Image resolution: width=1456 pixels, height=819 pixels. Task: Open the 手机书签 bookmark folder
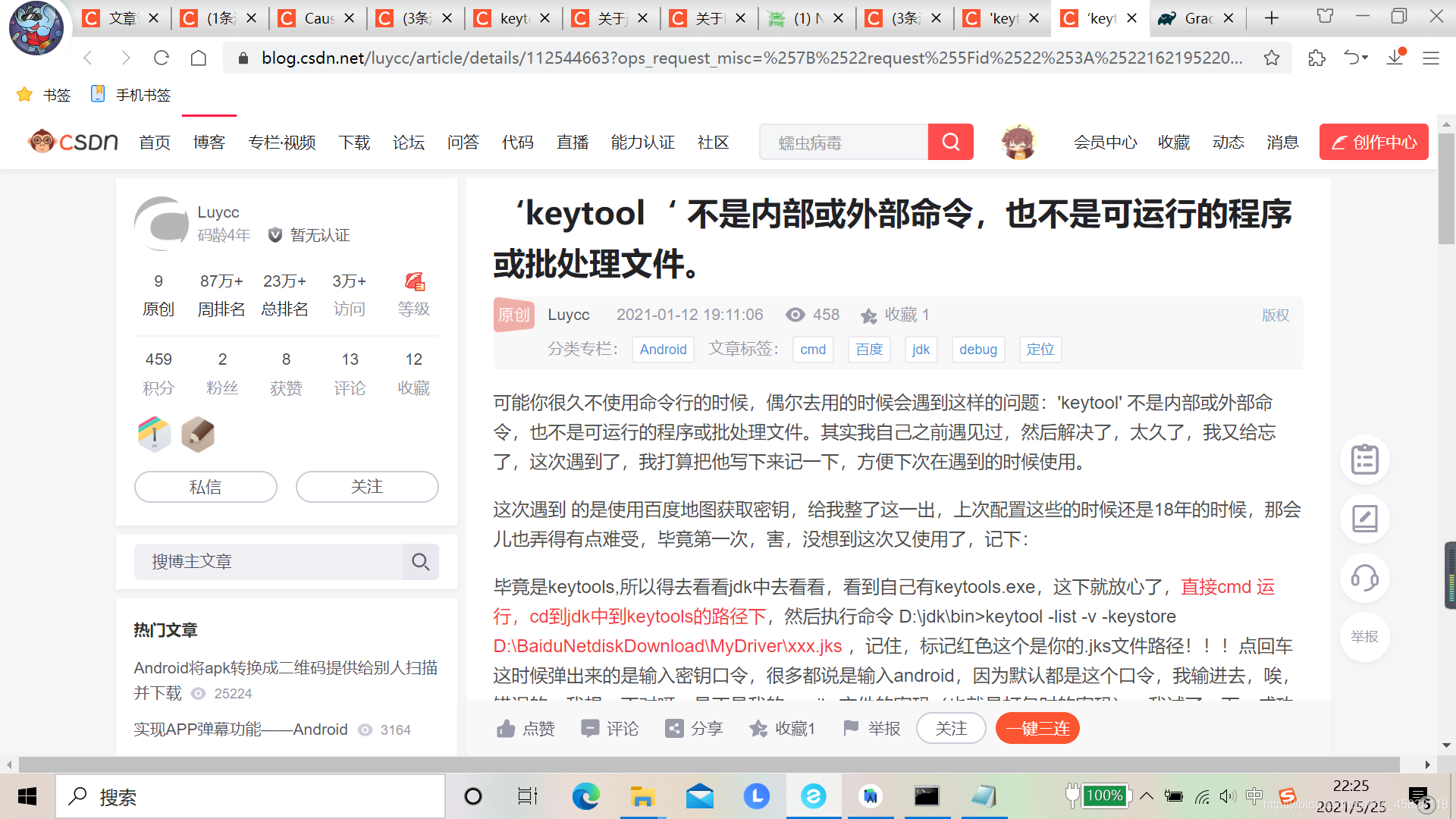pos(130,95)
